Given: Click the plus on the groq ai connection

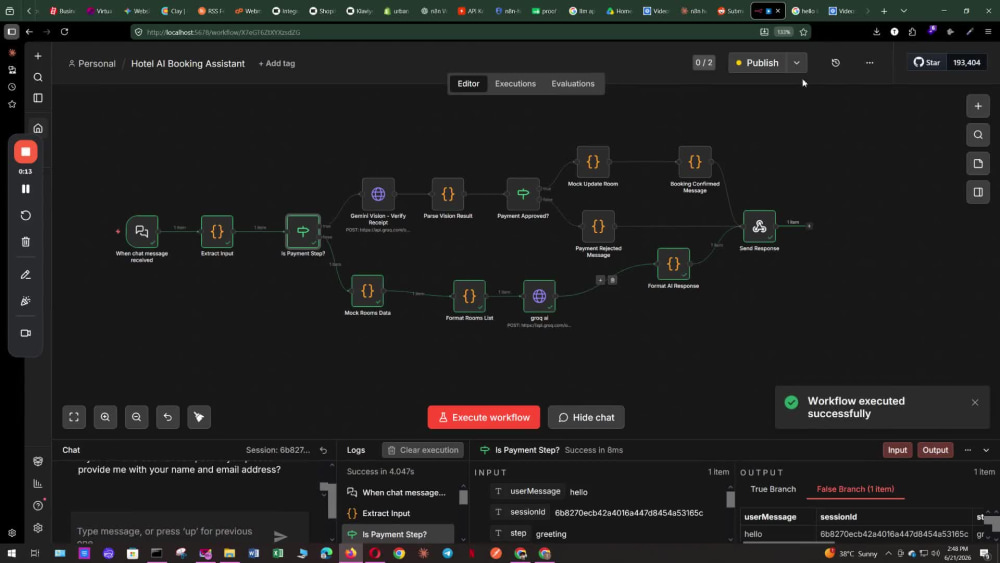Looking at the screenshot, I should pyautogui.click(x=600, y=280).
